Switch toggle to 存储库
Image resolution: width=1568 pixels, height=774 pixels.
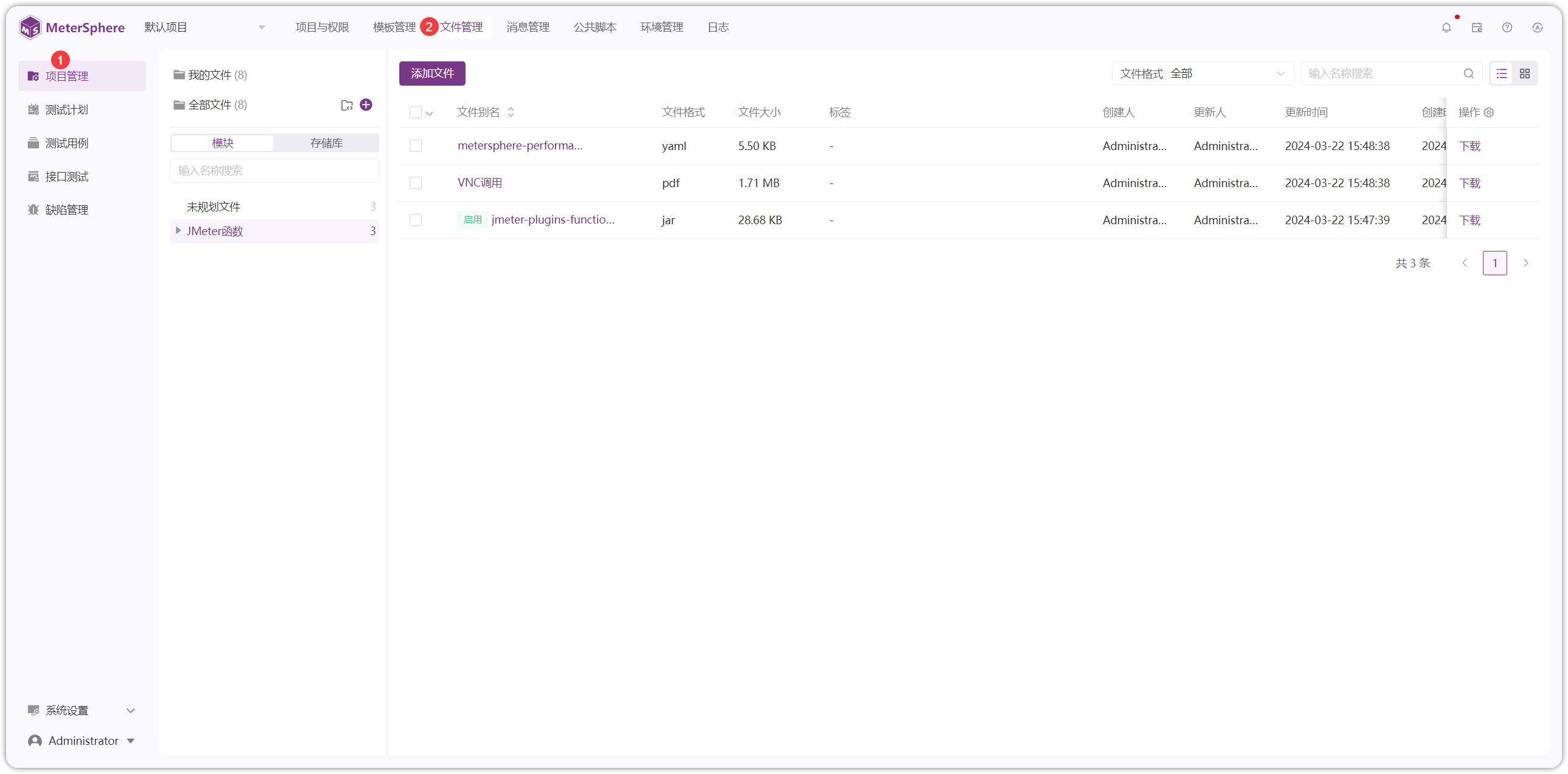click(326, 143)
